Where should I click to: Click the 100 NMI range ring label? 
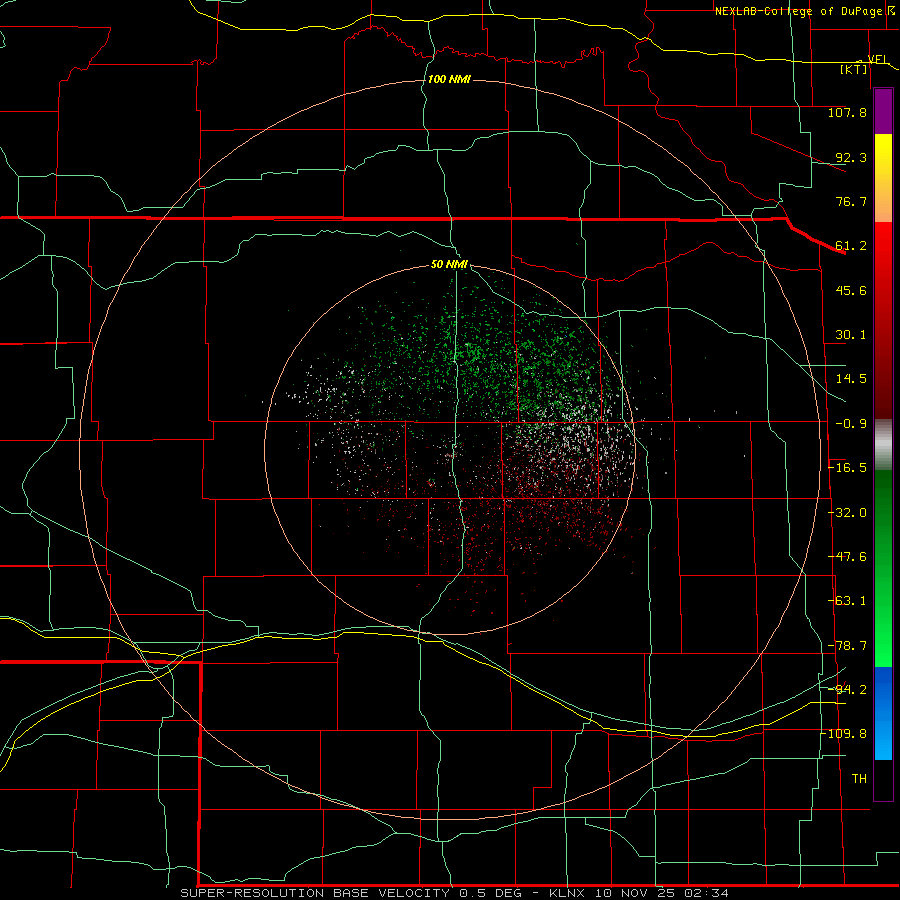449,79
